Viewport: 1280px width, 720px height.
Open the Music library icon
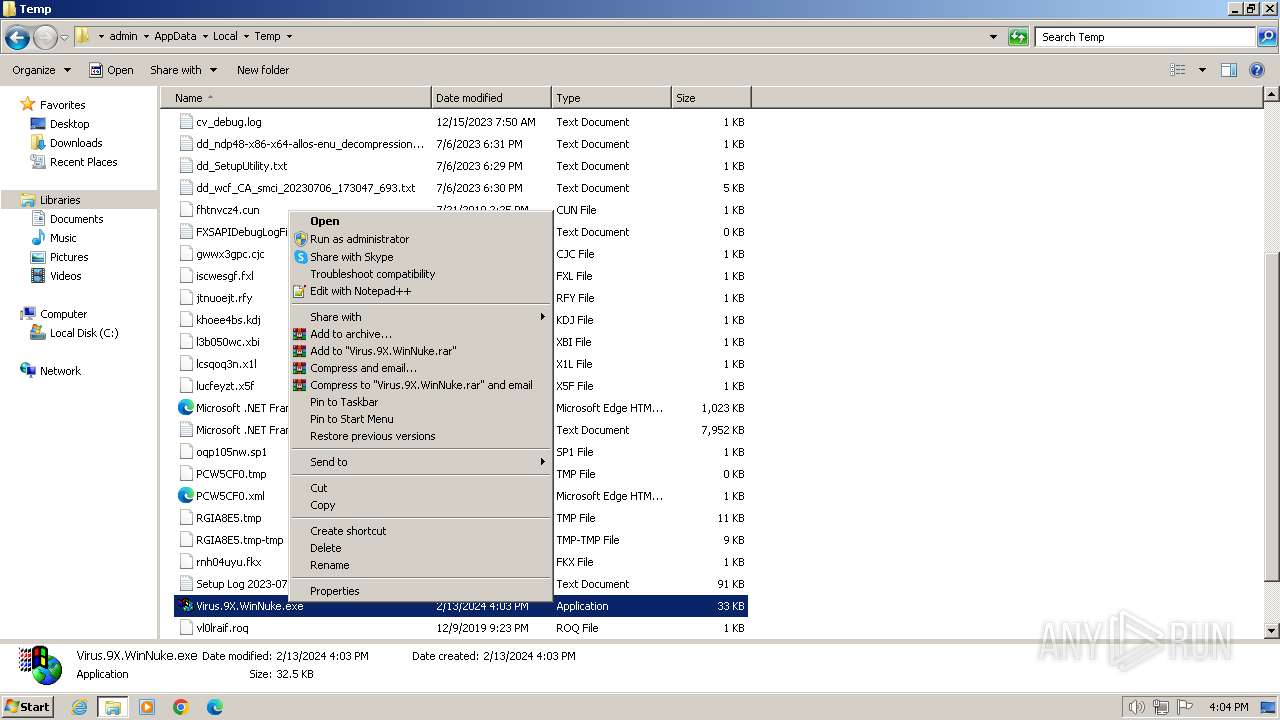[38, 238]
